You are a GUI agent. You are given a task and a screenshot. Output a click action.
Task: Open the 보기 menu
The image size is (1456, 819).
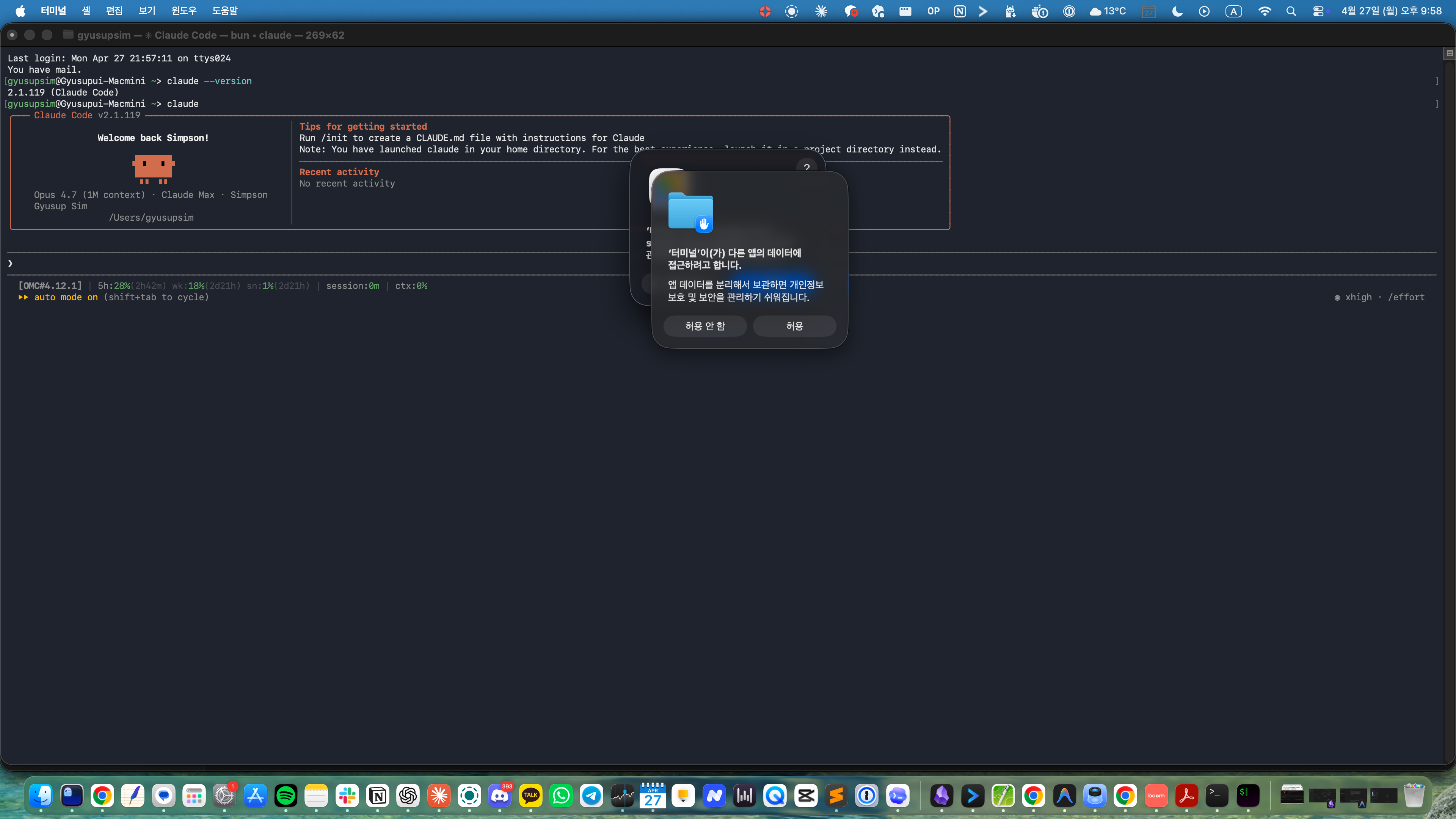pos(147,11)
